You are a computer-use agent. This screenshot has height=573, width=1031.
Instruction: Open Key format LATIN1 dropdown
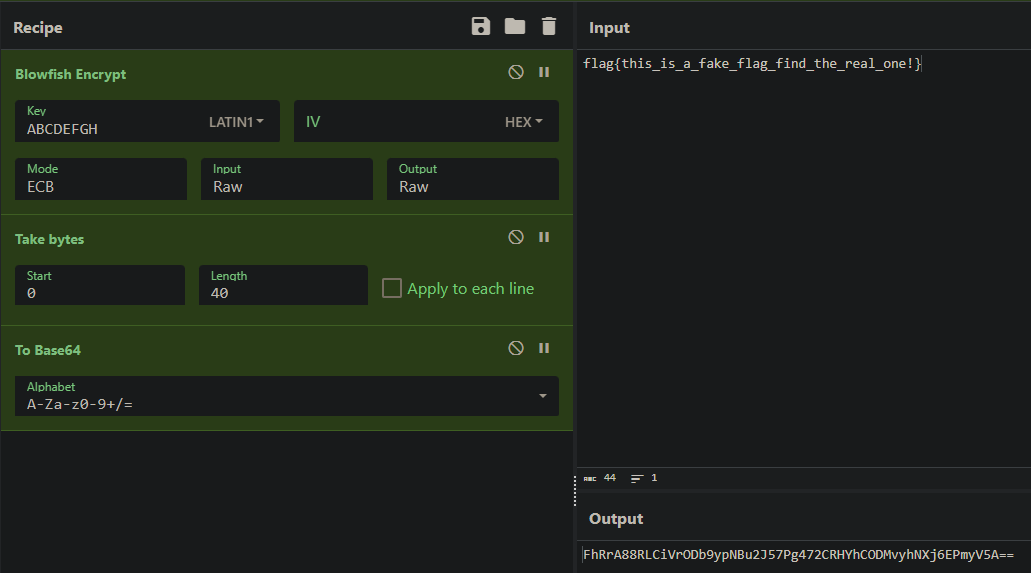236,122
